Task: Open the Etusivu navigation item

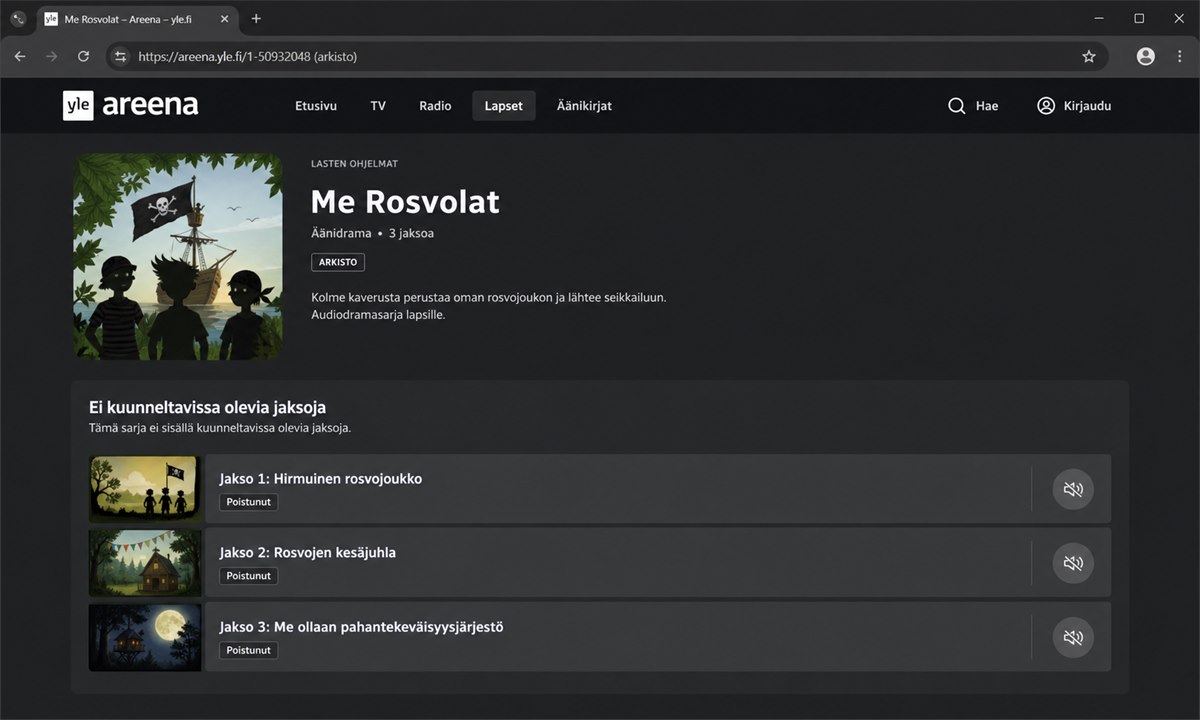Action: (x=316, y=106)
